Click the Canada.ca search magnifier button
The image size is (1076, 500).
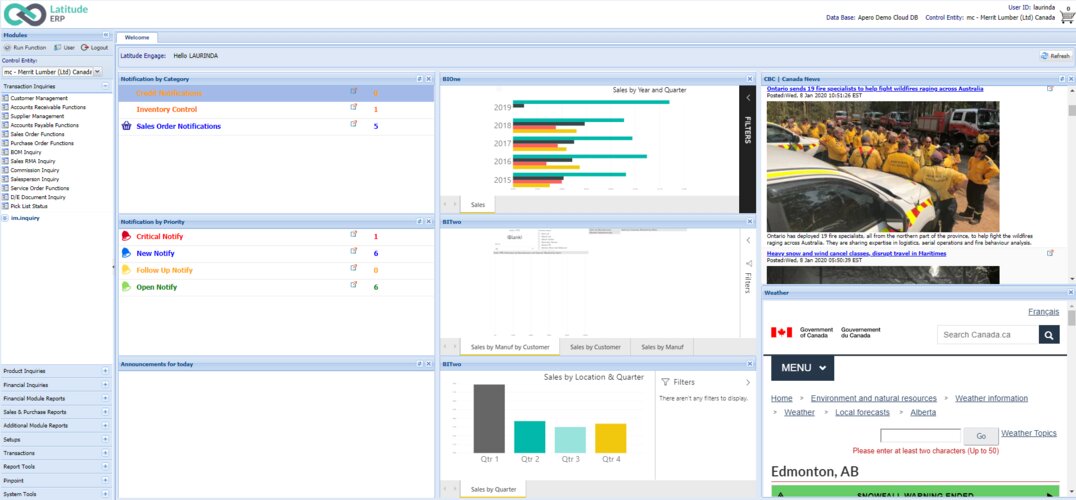[1048, 334]
